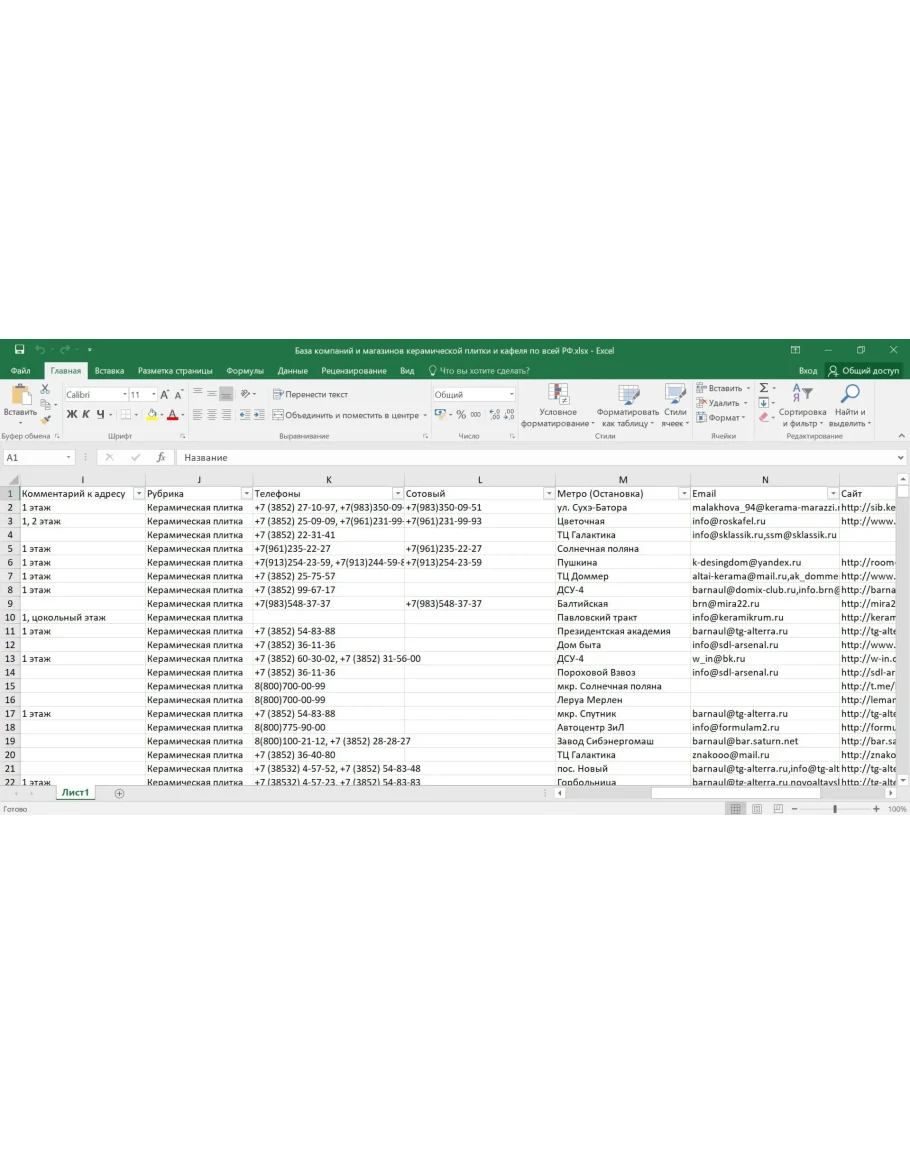Click the Save icon in the title bar
The width and height of the screenshot is (910, 1155).
[19, 350]
